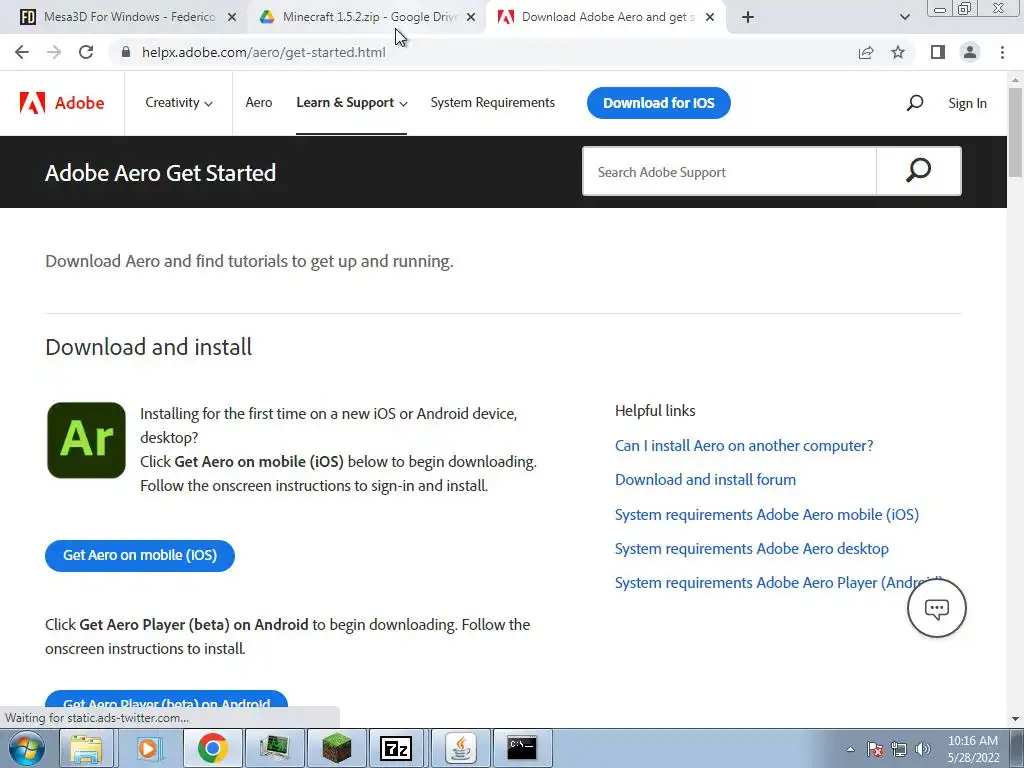Viewport: 1024px width, 768px height.
Task: Click the taskbar clock showing 10:16 AM
Action: click(x=973, y=749)
